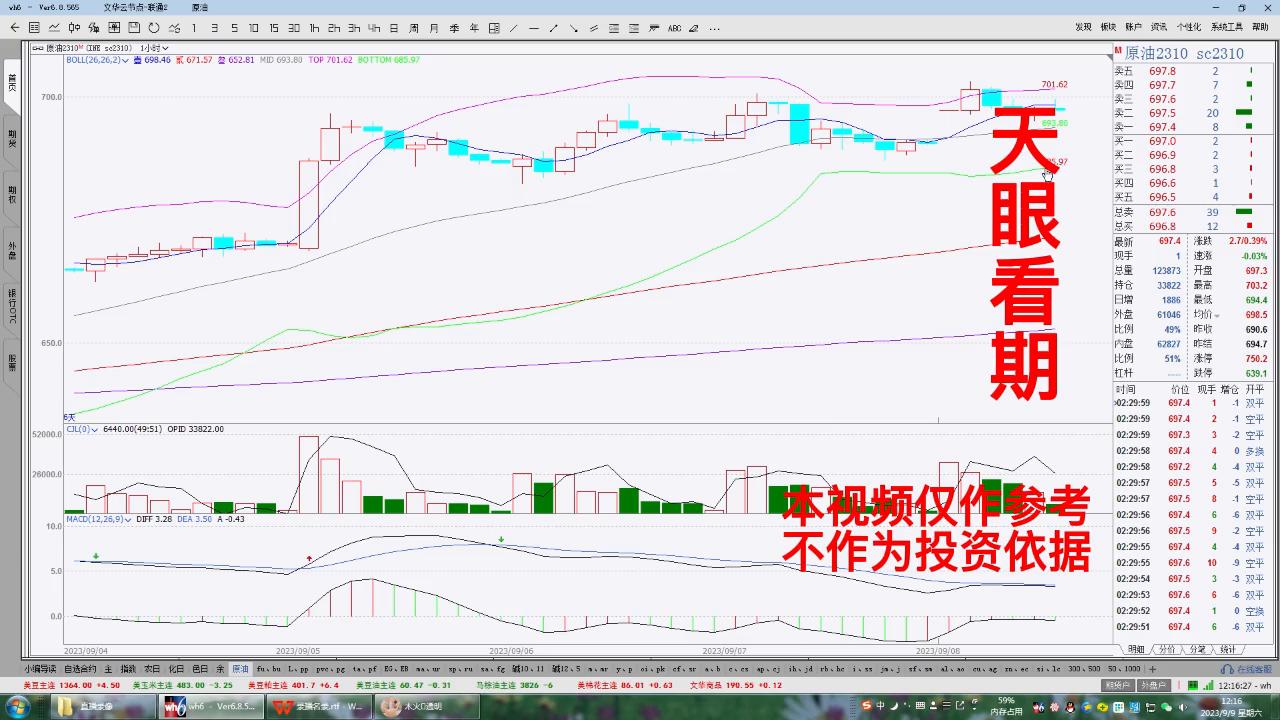Open WeChat from the system tray
Screen dimensions: 1280x720
coord(1165,708)
